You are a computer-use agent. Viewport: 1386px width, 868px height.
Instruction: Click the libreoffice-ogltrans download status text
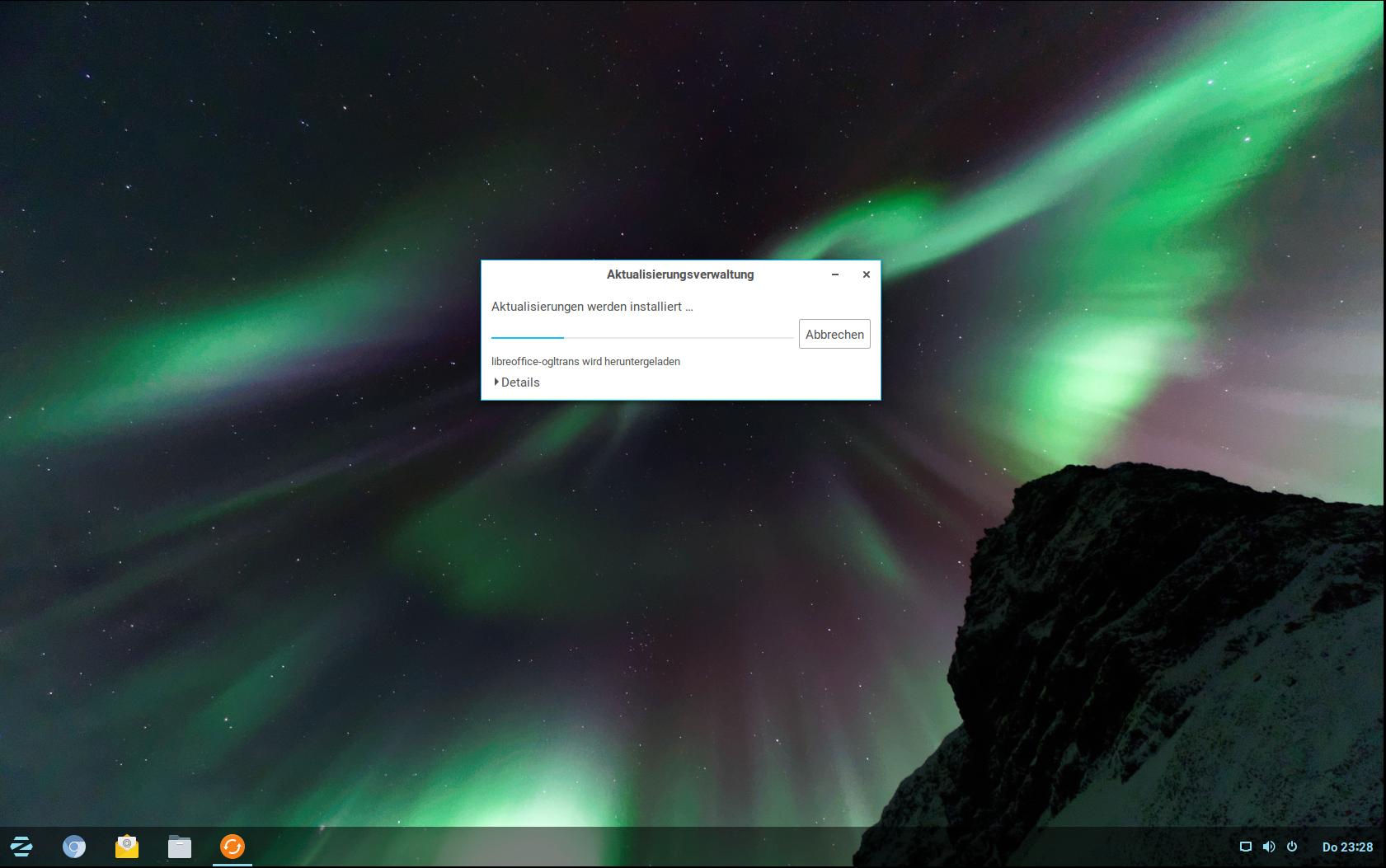click(x=585, y=362)
